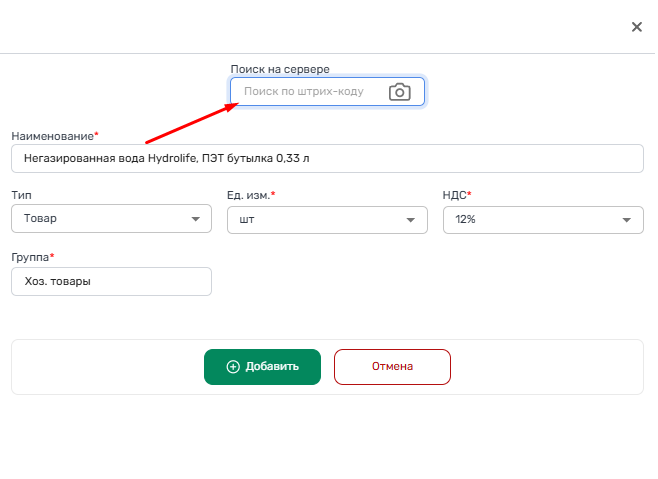
Task: Click the Ед. изм. label
Action: click(x=248, y=196)
